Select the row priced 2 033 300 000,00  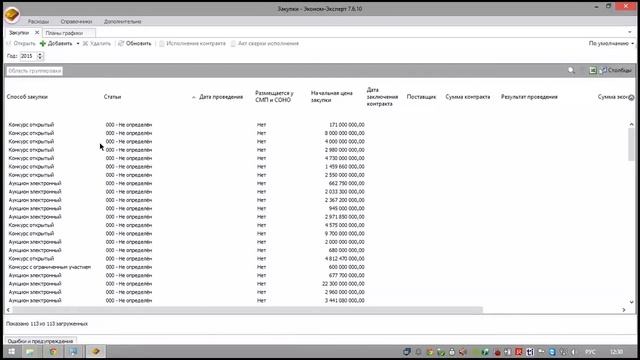317,191
